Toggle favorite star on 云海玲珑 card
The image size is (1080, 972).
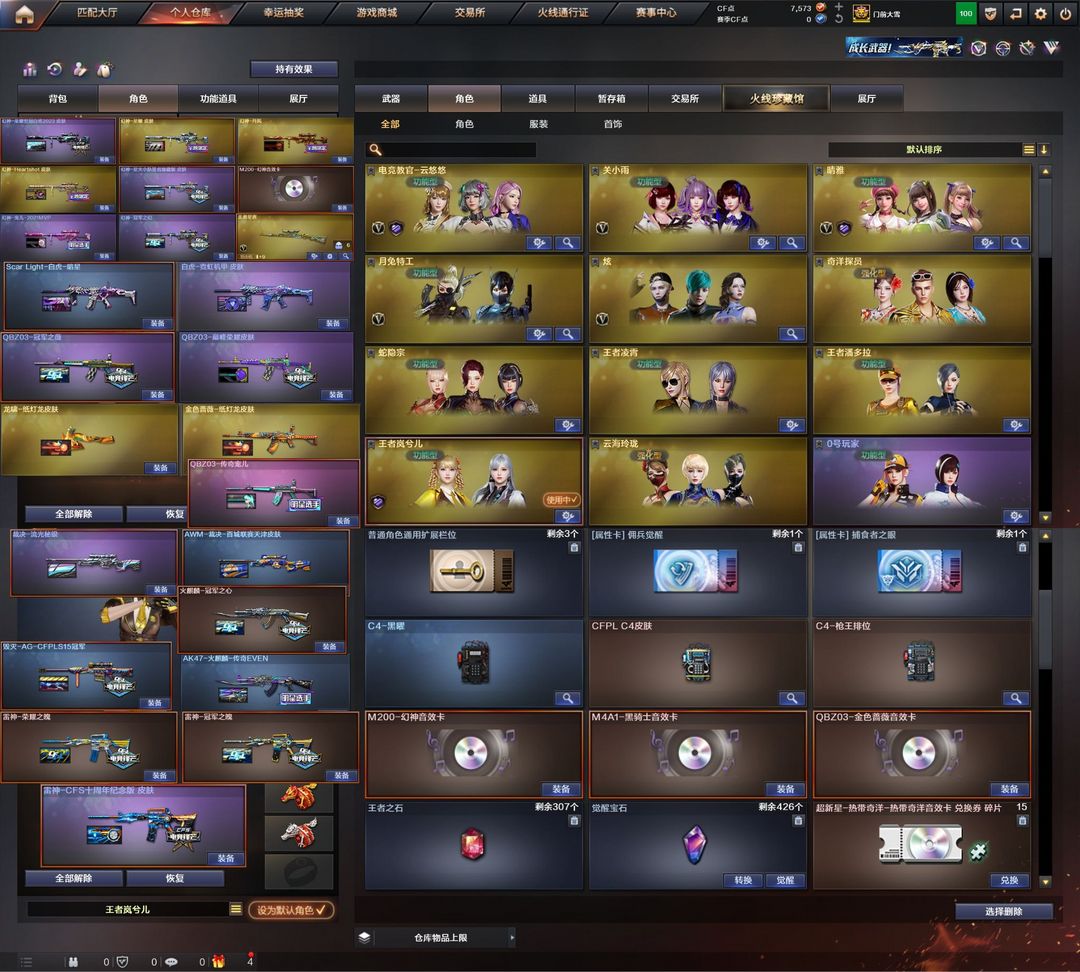click(596, 444)
